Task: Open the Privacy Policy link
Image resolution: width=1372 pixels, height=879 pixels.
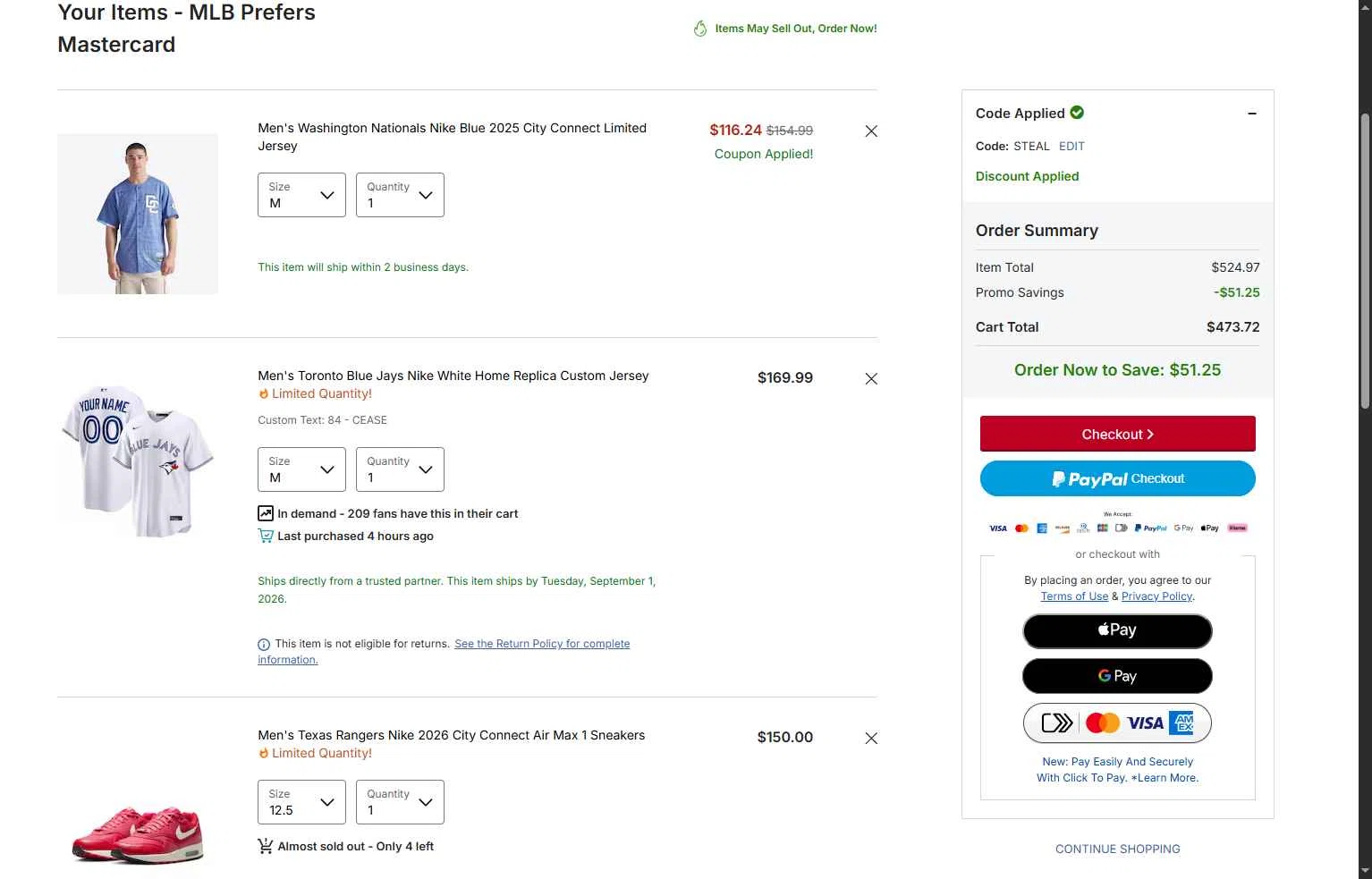Action: pyautogui.click(x=1156, y=596)
